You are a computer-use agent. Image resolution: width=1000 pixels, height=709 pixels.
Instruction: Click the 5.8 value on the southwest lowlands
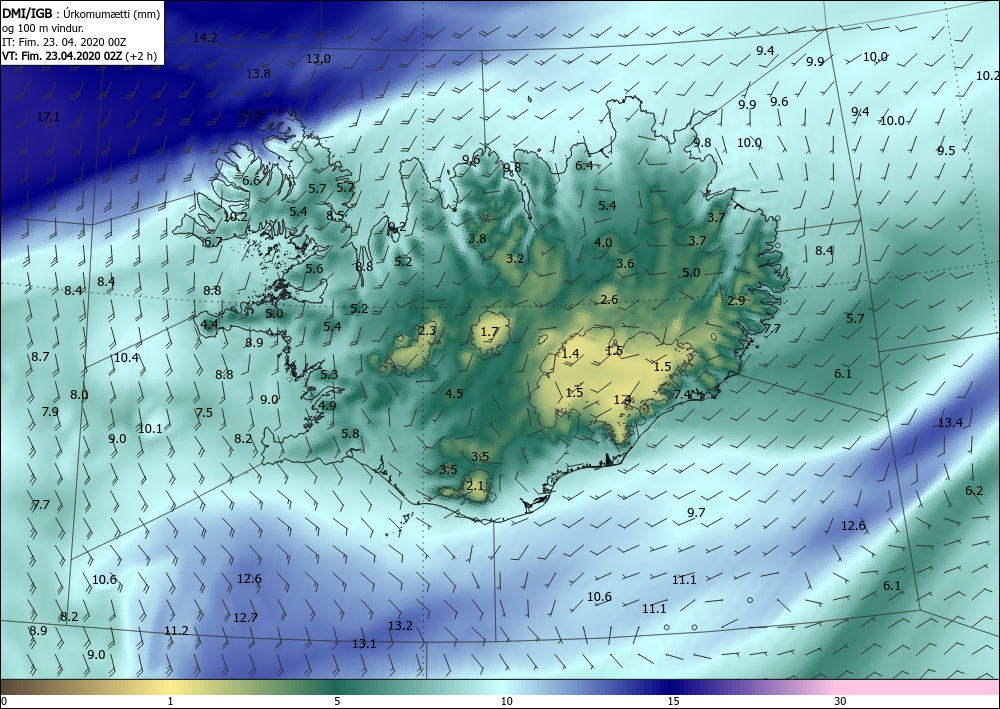[350, 434]
